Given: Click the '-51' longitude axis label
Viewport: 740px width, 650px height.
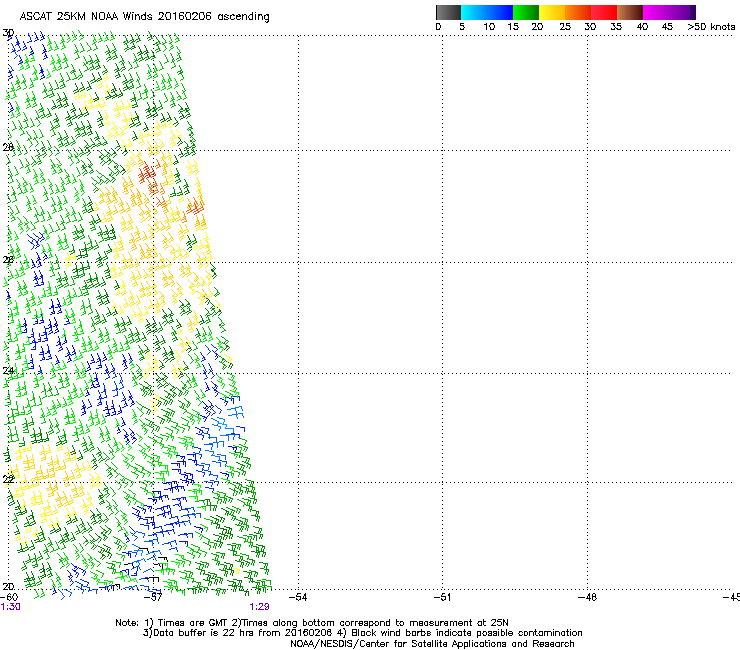Looking at the screenshot, I should (x=442, y=597).
